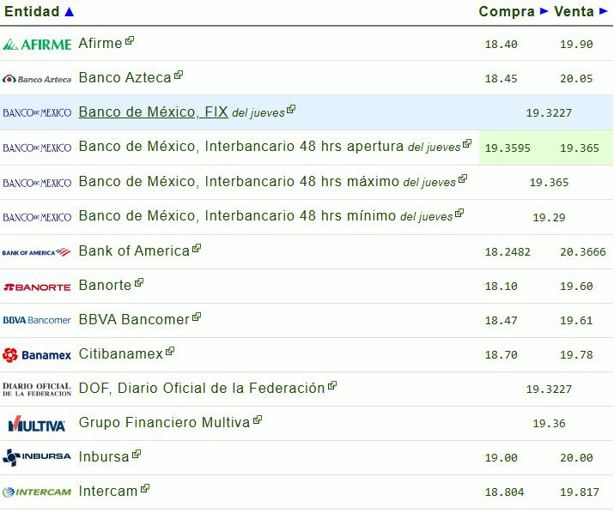Click the Intercam logo

tap(37, 492)
